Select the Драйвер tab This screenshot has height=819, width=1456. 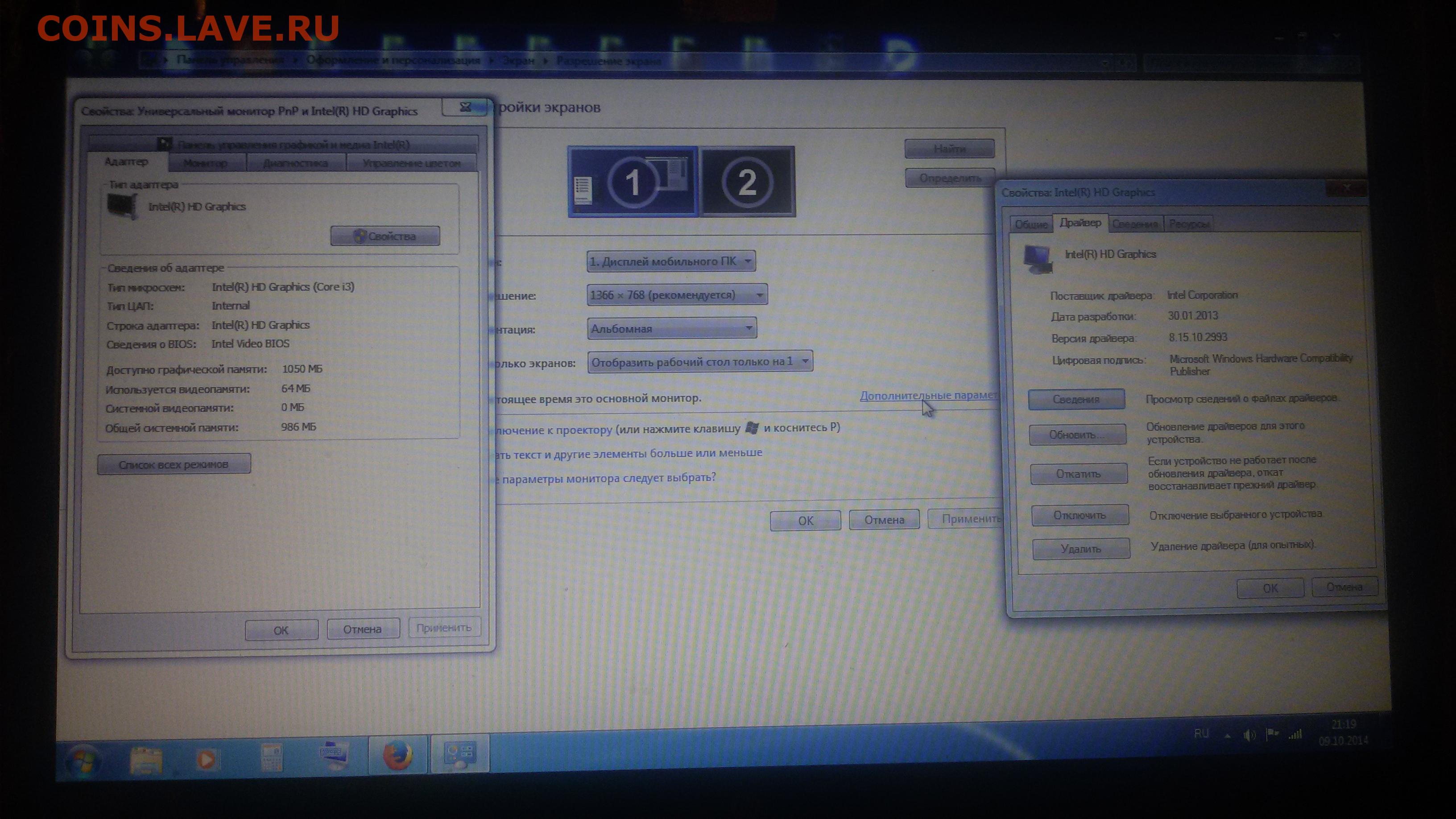(x=1080, y=223)
